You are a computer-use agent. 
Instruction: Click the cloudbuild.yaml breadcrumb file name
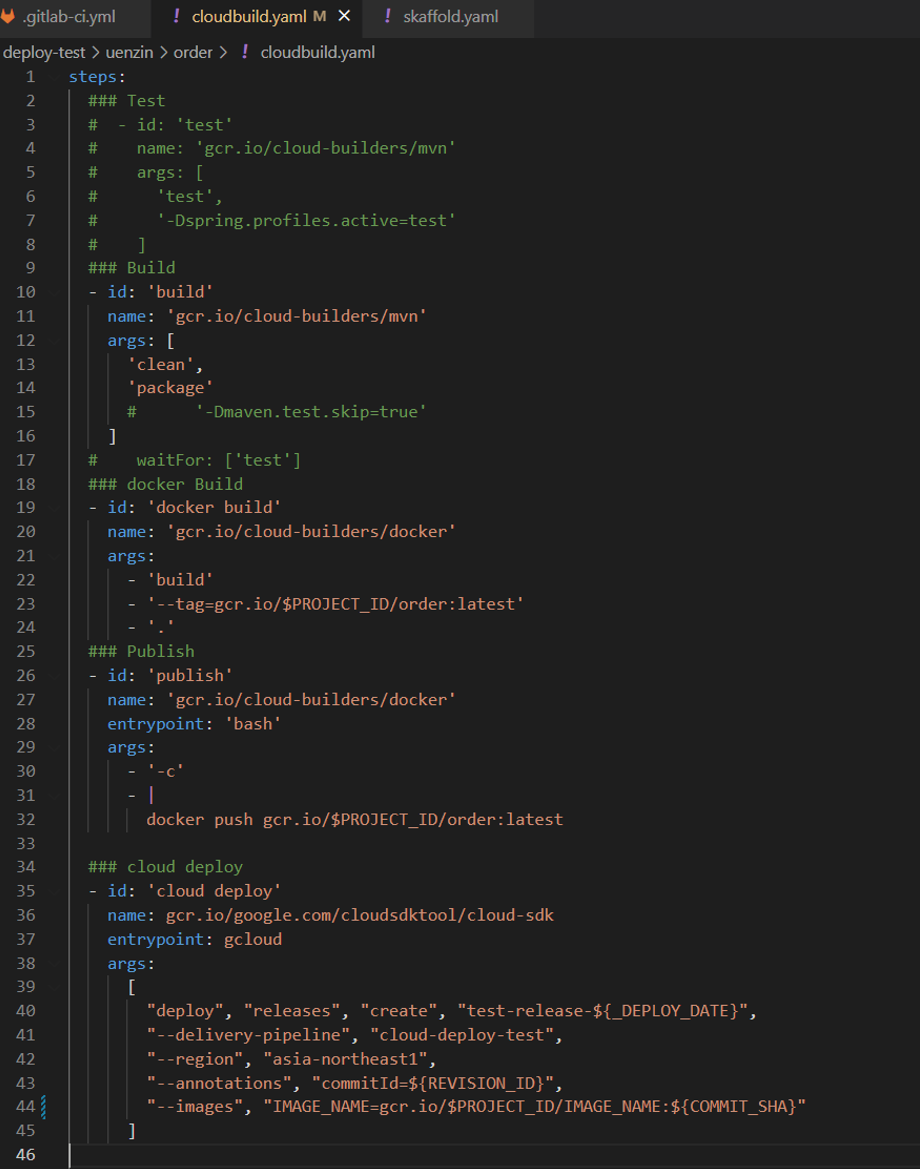pos(318,53)
